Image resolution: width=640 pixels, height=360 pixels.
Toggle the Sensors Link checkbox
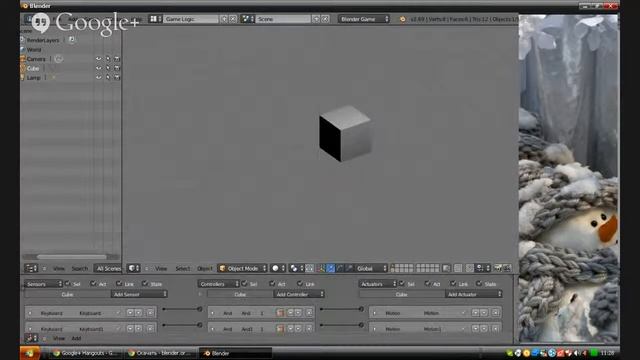119,283
